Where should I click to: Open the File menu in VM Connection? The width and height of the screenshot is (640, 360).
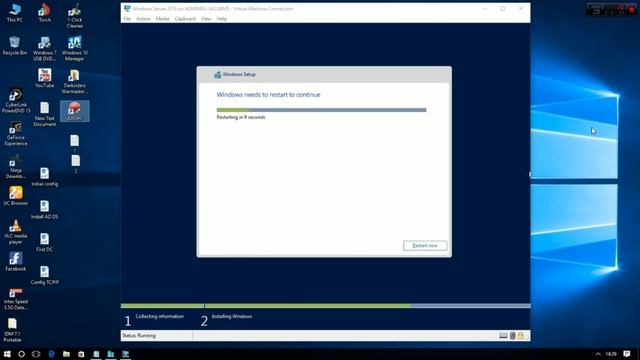click(127, 19)
